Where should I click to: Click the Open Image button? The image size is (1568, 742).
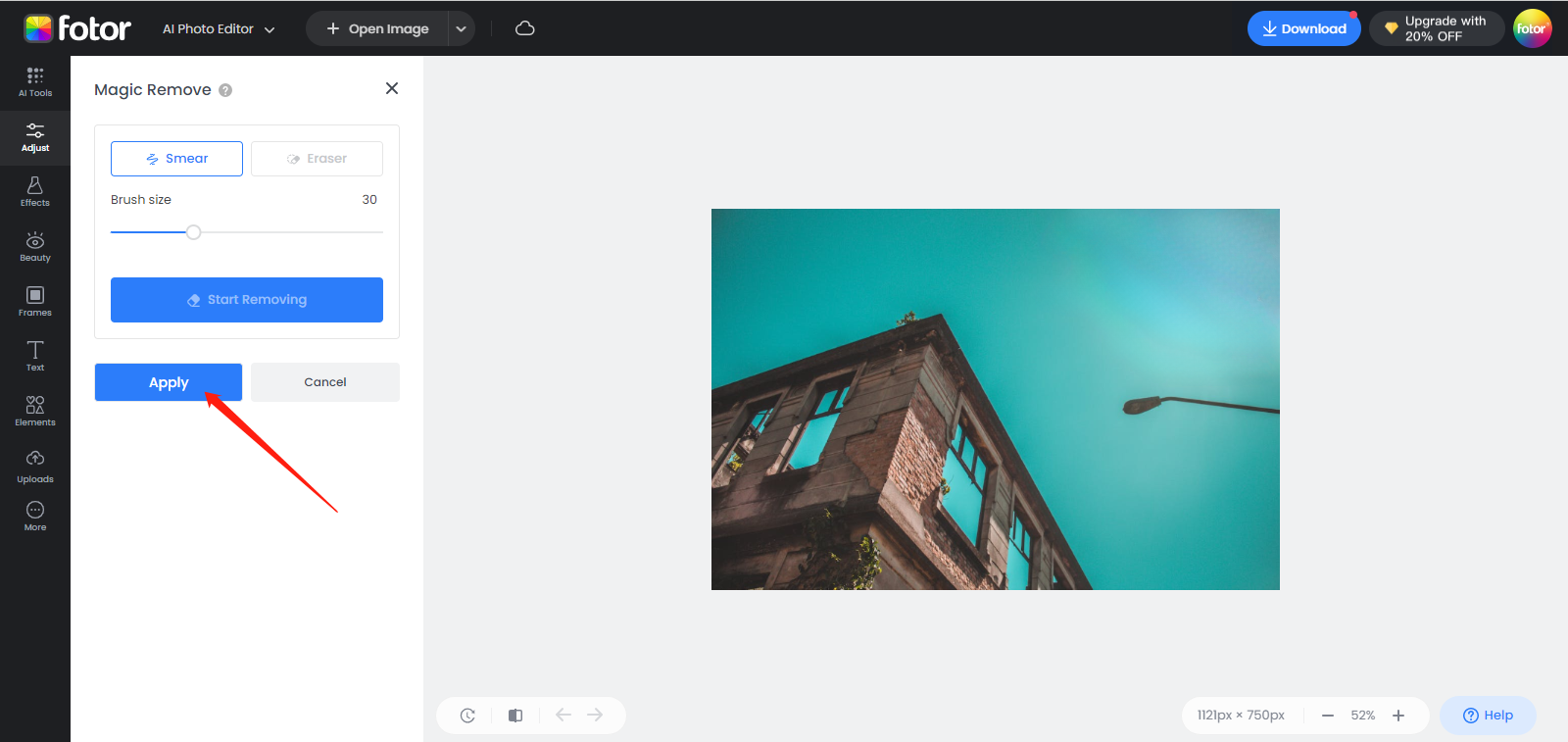click(377, 28)
